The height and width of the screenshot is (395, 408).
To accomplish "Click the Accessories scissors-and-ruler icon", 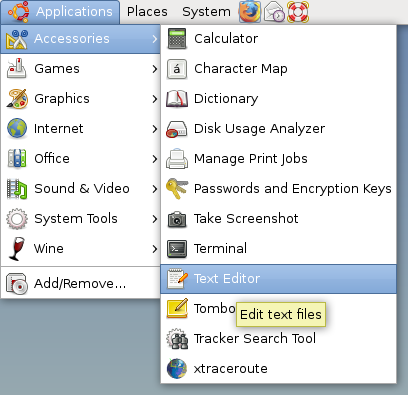I will tap(17, 39).
